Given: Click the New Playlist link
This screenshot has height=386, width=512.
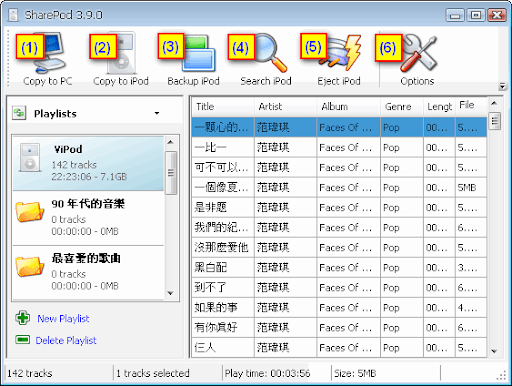Looking at the screenshot, I should point(63,318).
